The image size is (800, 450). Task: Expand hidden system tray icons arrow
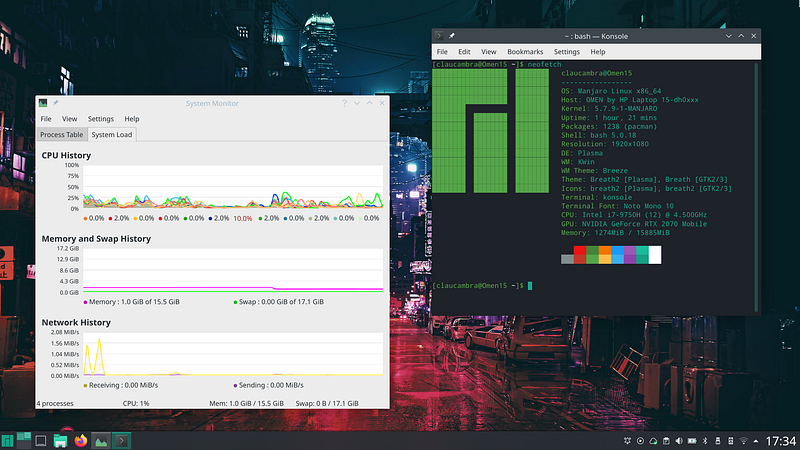[756, 441]
